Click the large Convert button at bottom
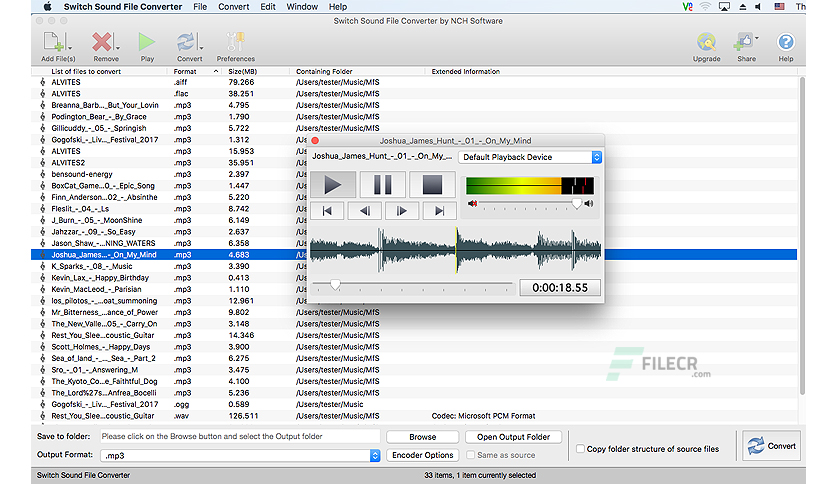Screen dimensions: 836x484 771,446
